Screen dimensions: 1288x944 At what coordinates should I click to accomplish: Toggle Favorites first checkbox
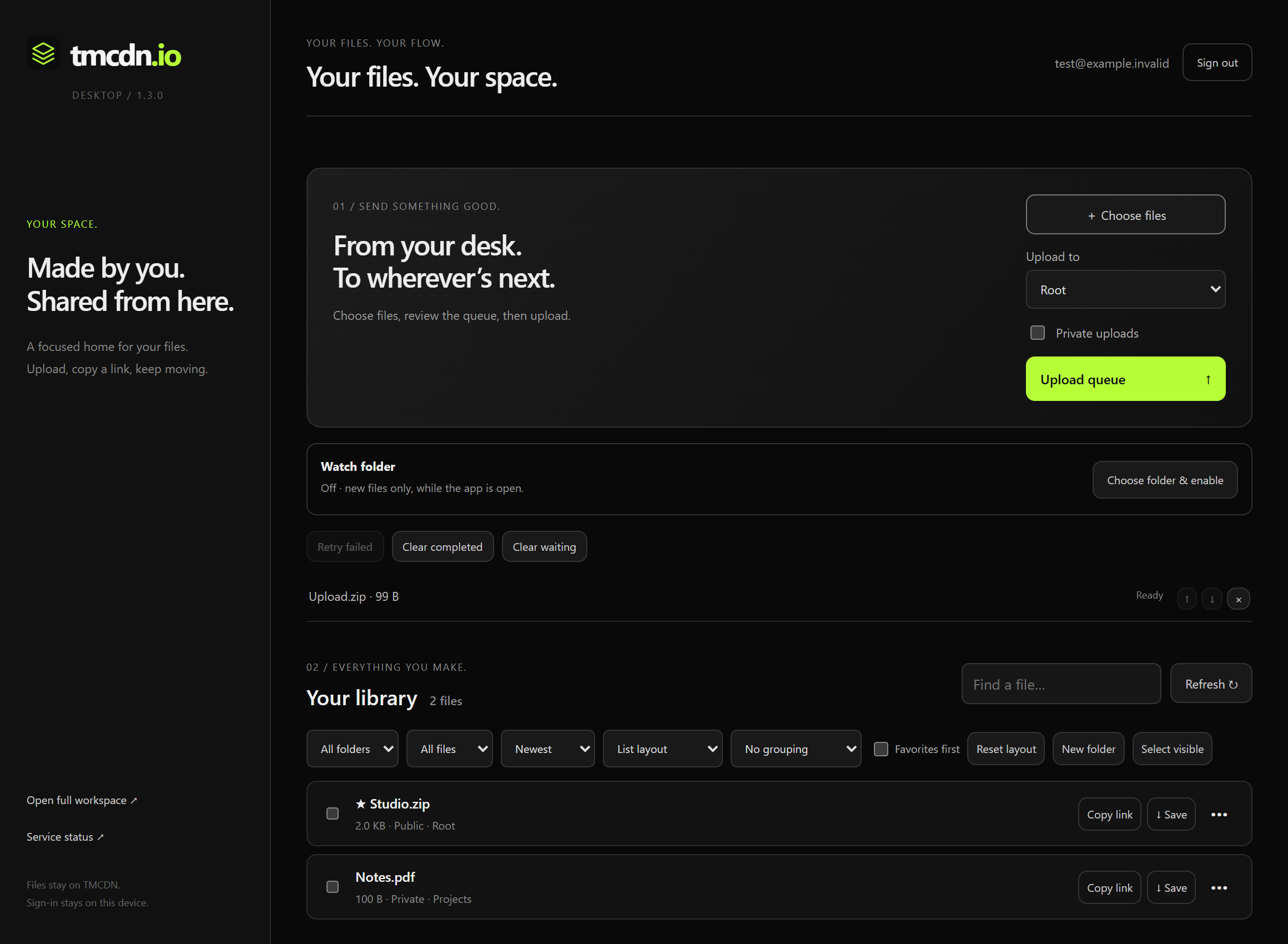coord(881,749)
